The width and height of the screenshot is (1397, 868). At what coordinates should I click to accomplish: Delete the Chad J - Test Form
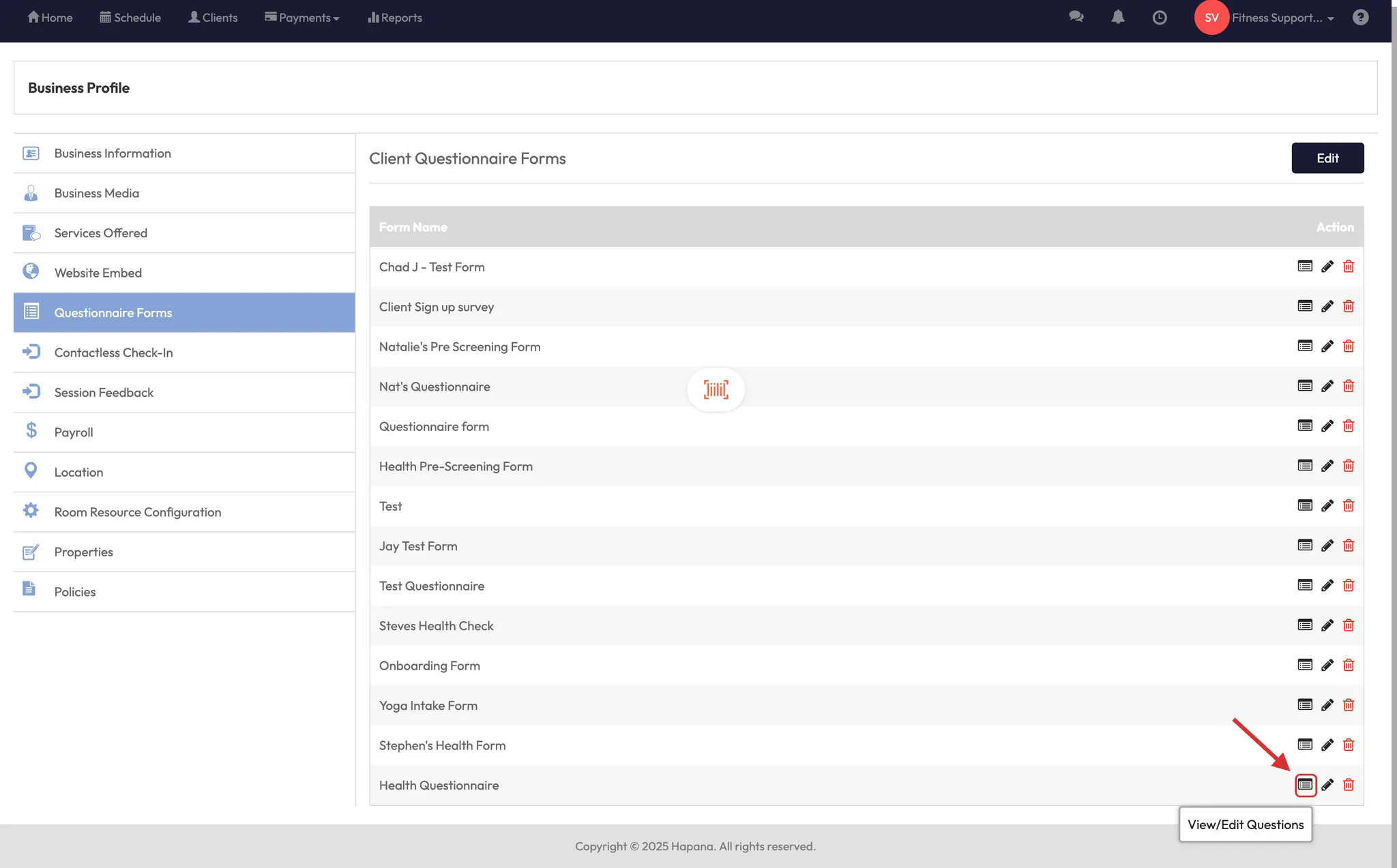point(1349,267)
